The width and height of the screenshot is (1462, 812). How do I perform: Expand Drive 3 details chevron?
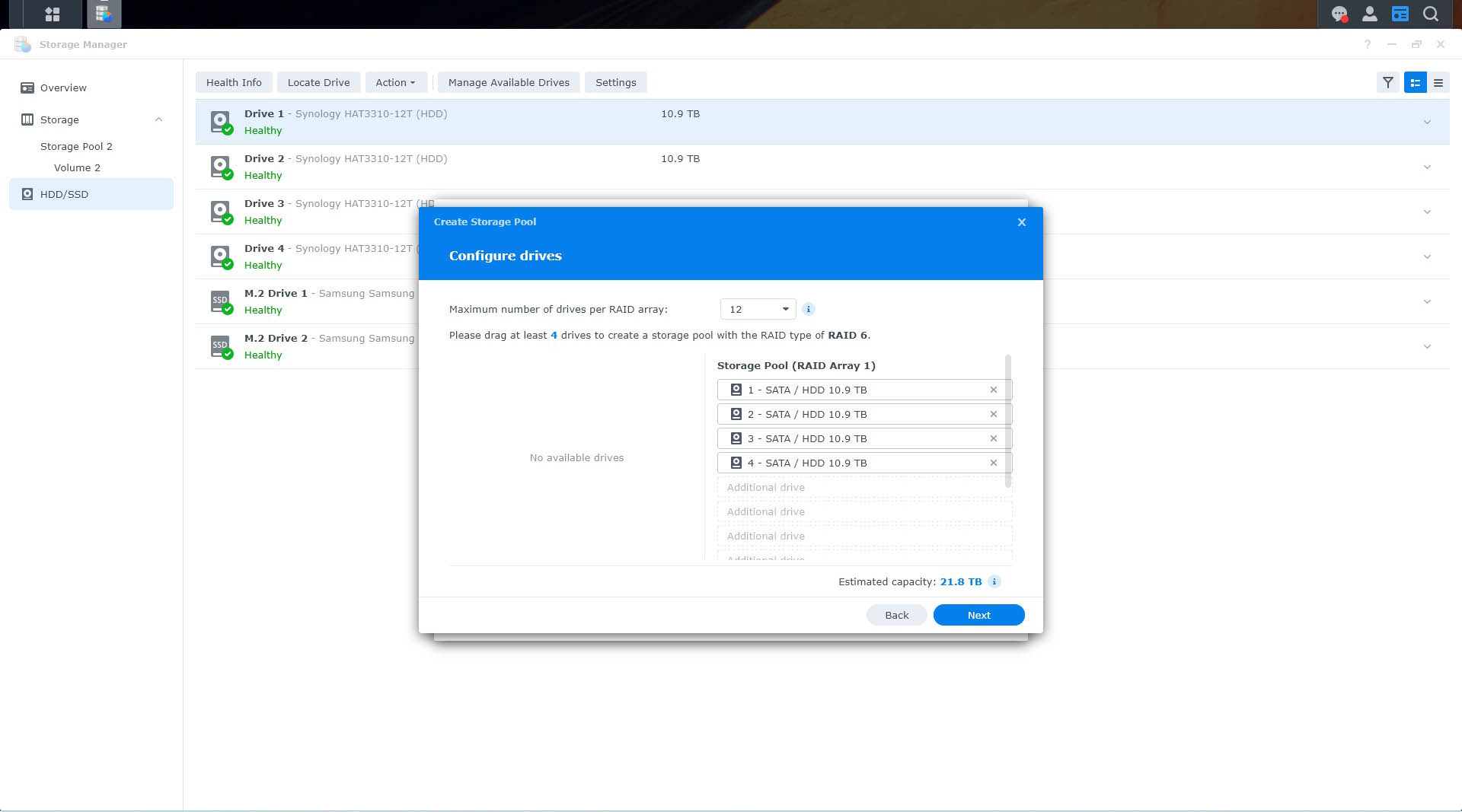1428,212
